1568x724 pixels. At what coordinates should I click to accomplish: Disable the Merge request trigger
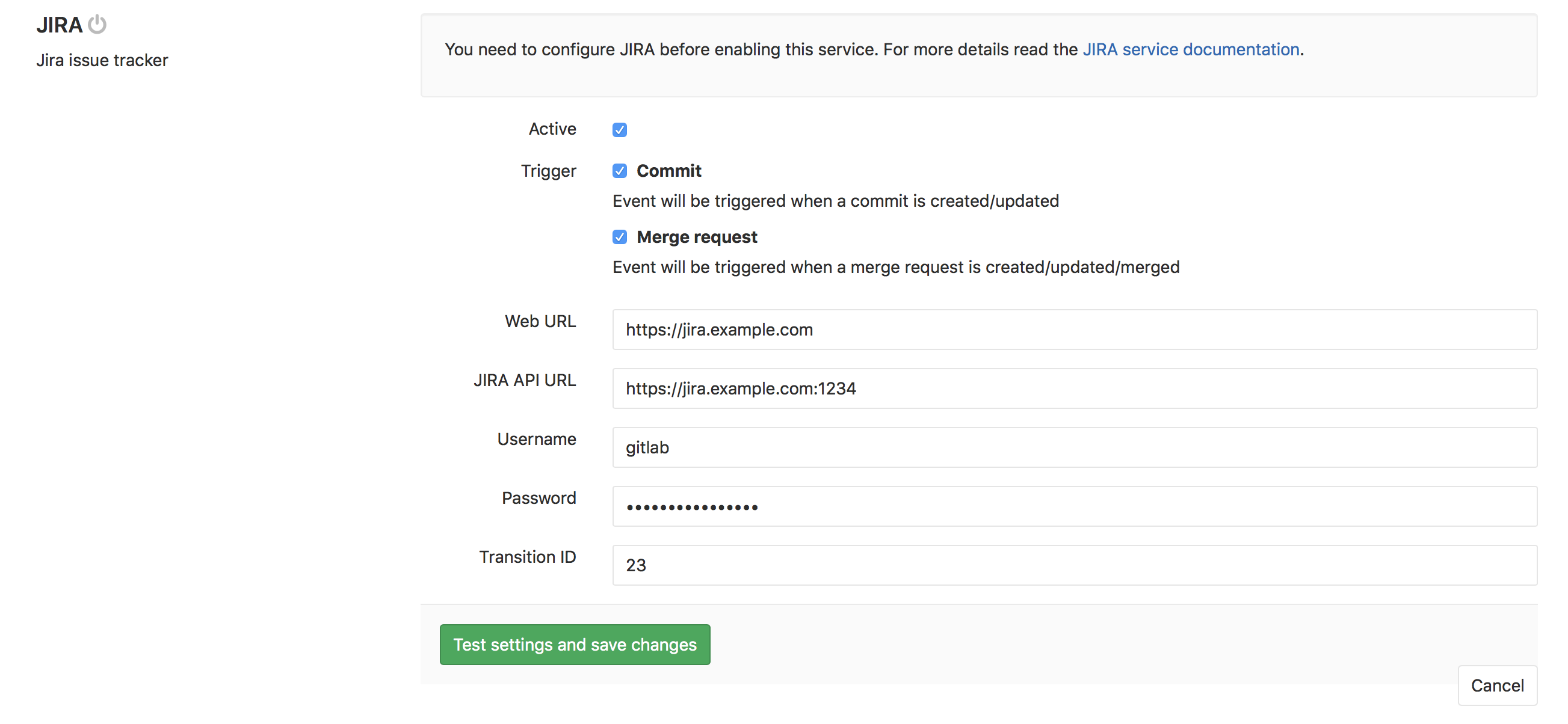[x=619, y=237]
